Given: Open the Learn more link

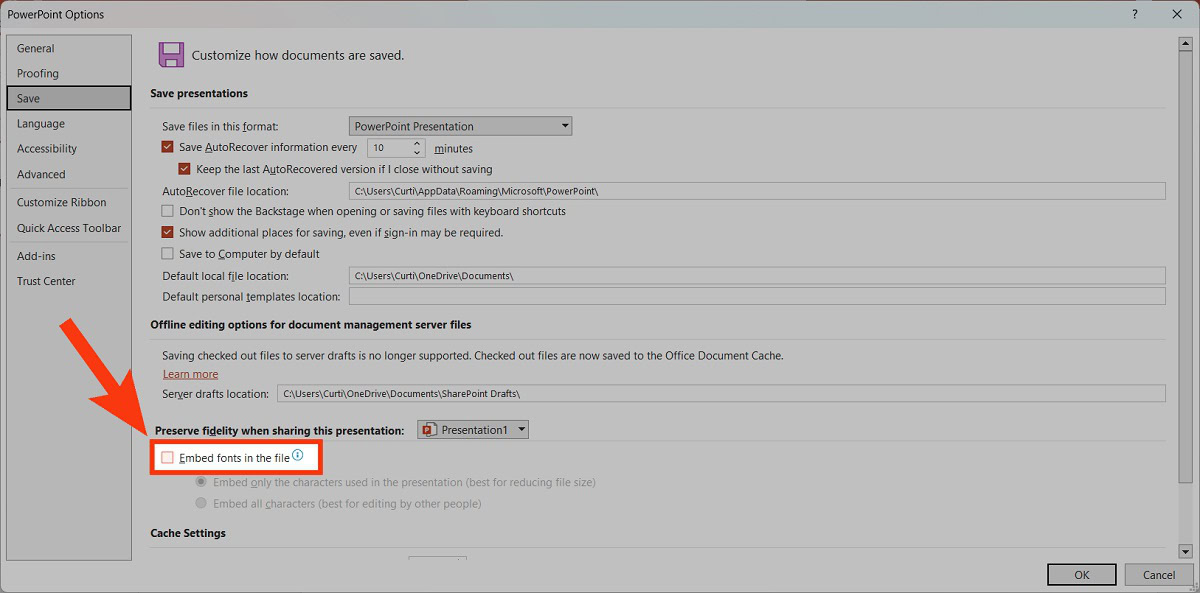Looking at the screenshot, I should point(190,374).
